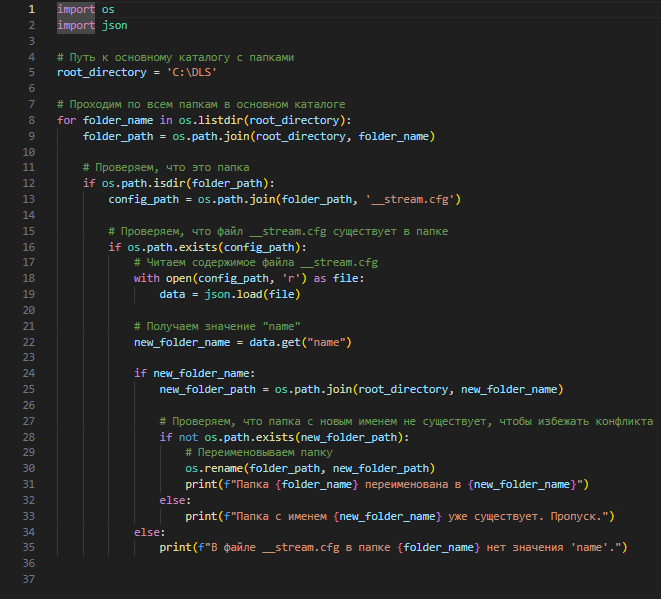Click the 'else:' on line 32
661x599 pixels.
(x=175, y=501)
